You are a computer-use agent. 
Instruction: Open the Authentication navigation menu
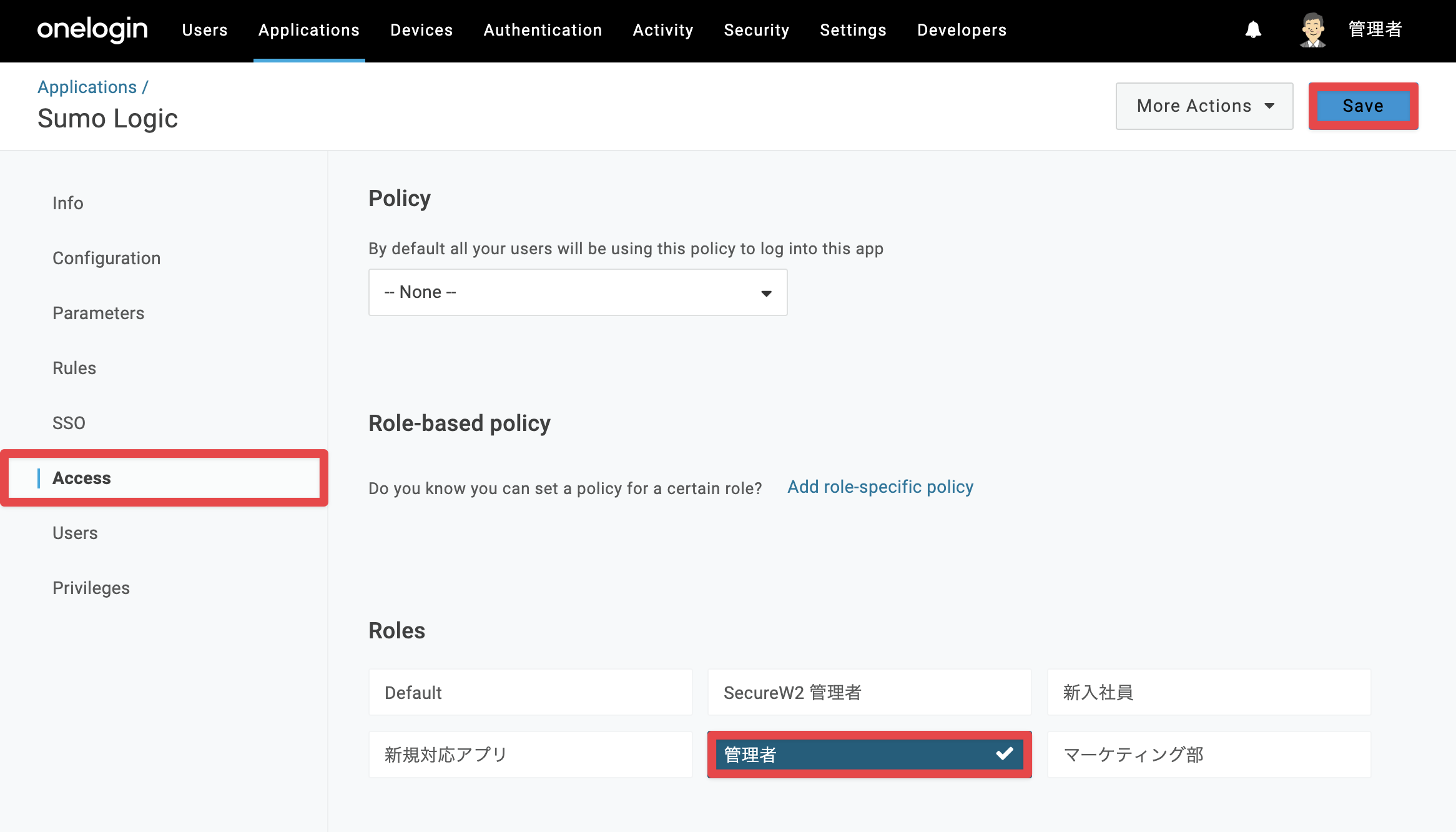543,30
